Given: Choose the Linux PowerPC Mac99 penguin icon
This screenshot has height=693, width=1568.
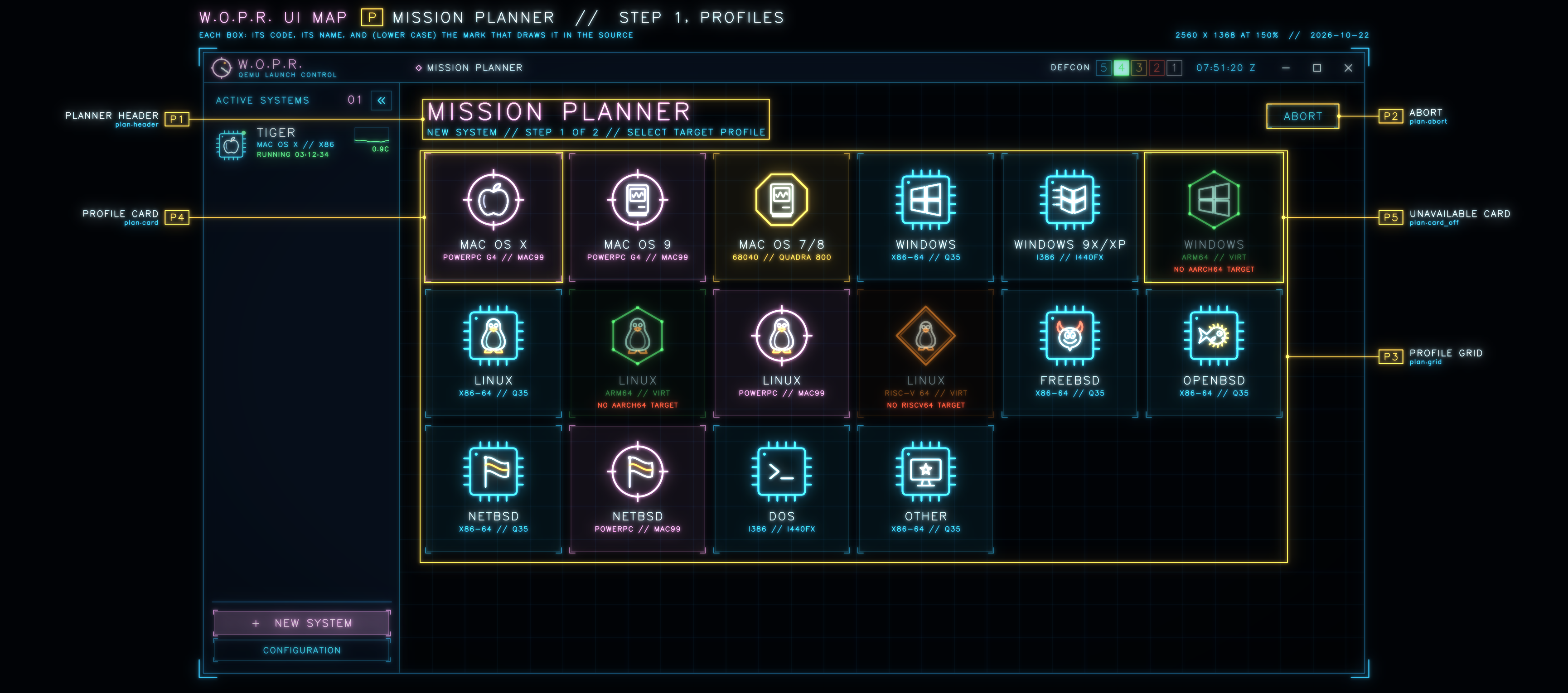Looking at the screenshot, I should (x=782, y=335).
